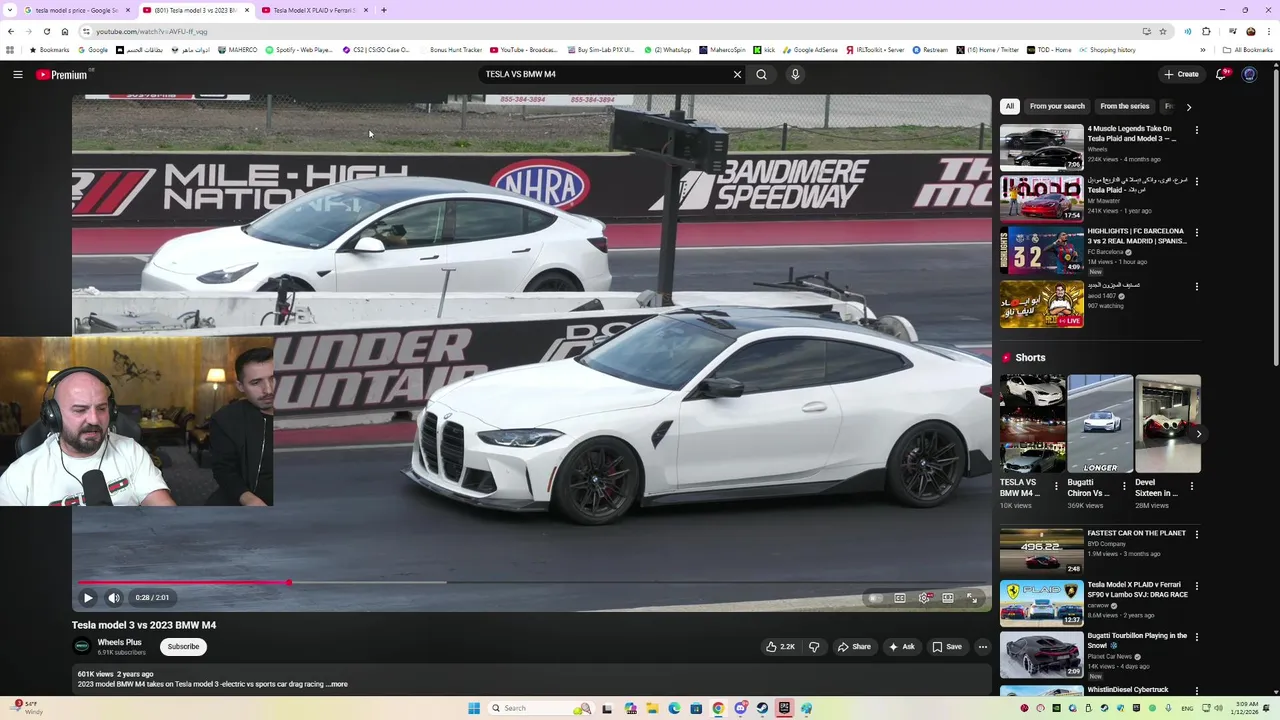
Task: Open the YouTube guide hamburger menu
Action: click(18, 74)
